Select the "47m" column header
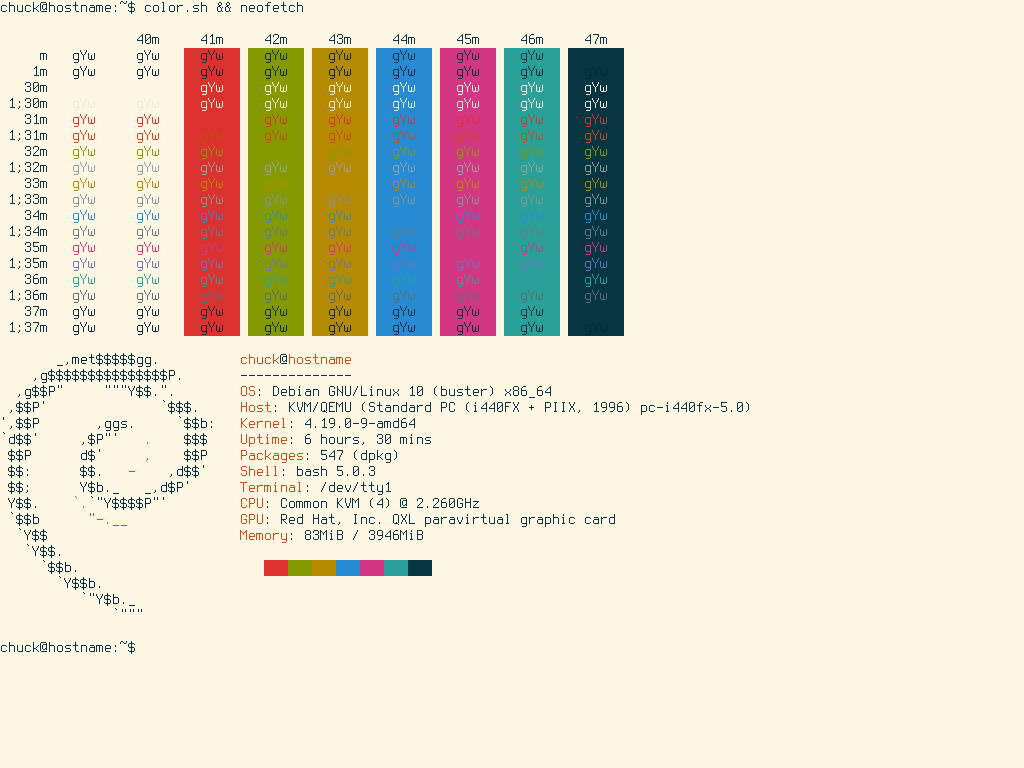1024x768 pixels. 596,40
